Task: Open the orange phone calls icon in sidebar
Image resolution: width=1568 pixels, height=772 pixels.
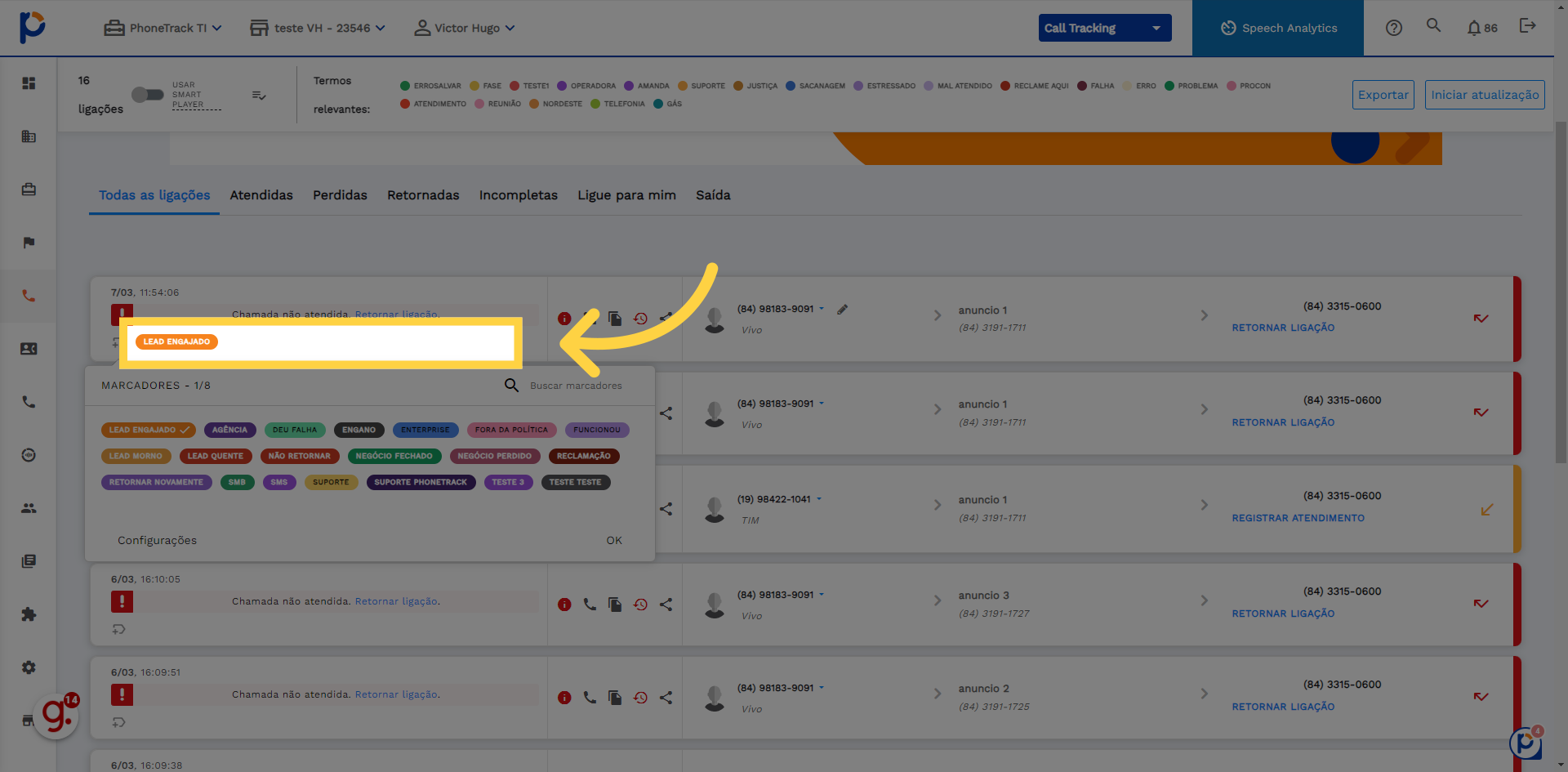Action: (29, 296)
